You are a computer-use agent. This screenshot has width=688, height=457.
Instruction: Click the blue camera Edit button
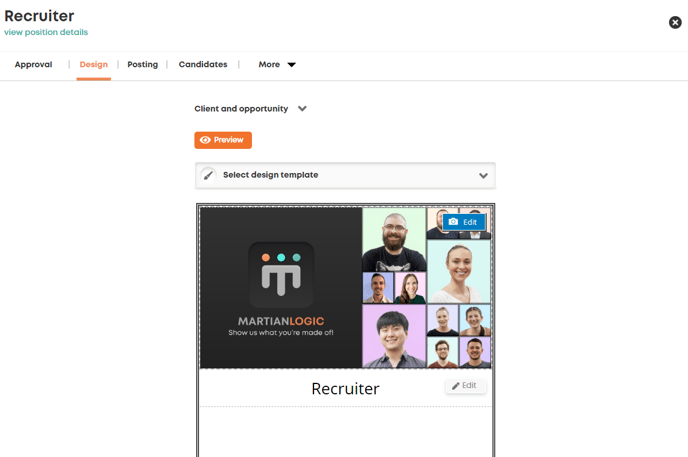(464, 222)
